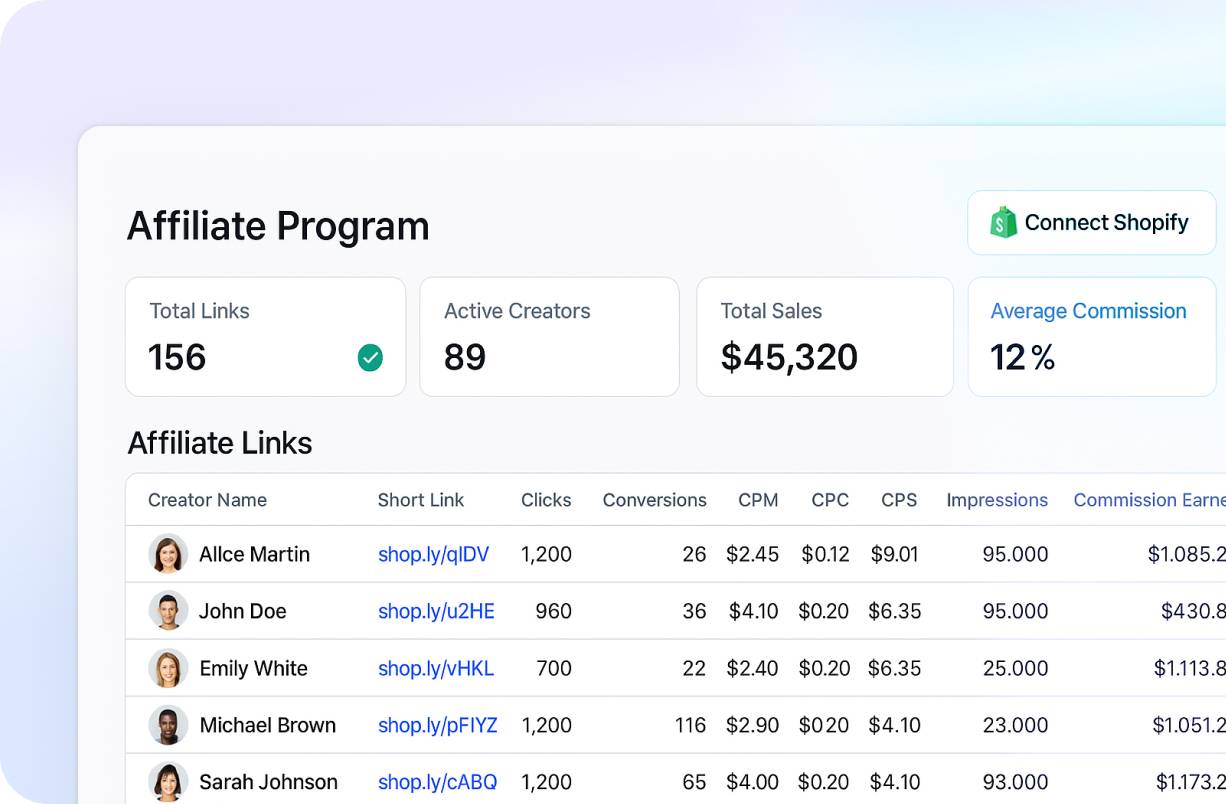
Task: Click Alice Martin's avatar photo
Action: [x=168, y=554]
